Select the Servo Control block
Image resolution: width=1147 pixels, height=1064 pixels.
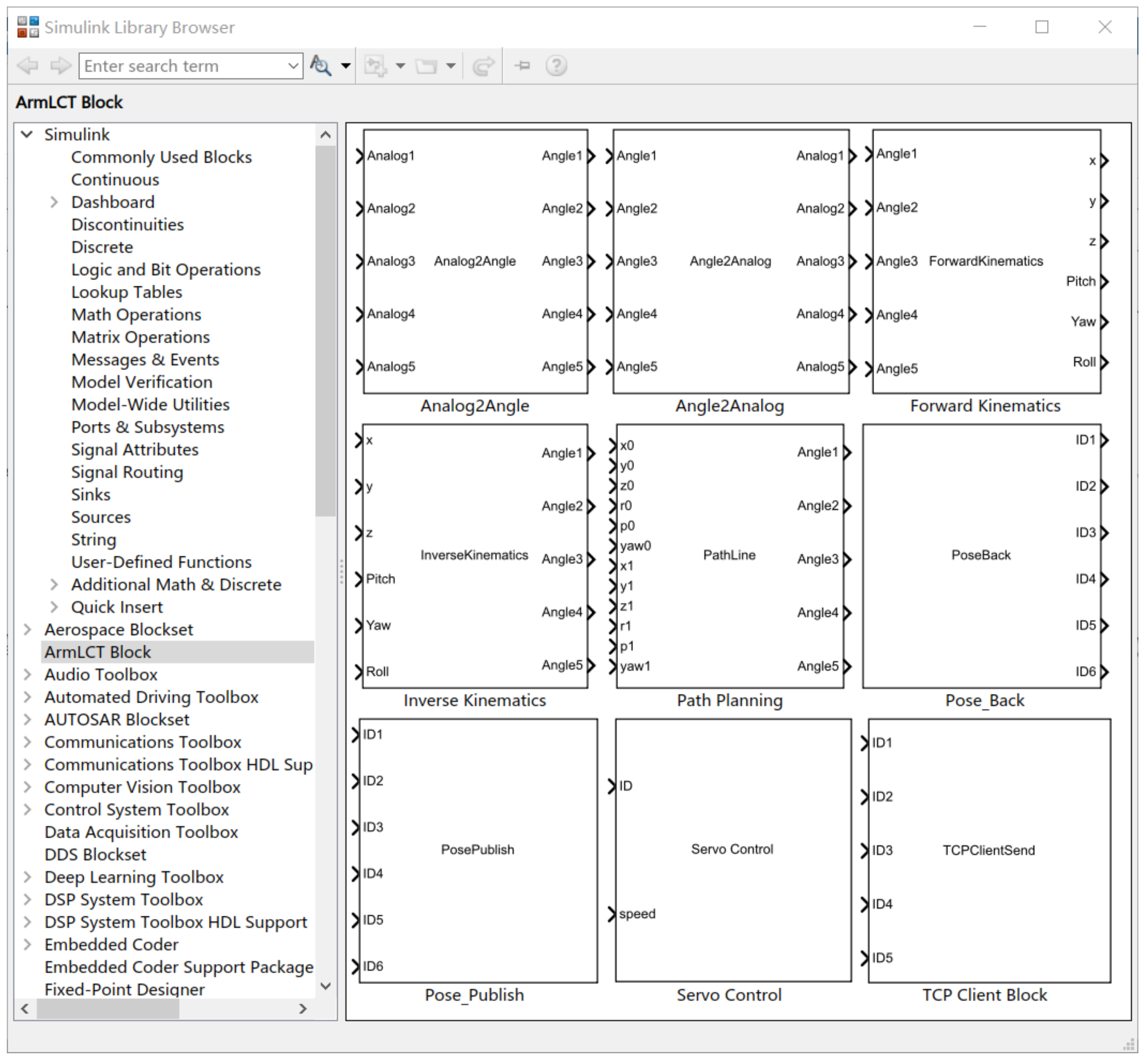pyautogui.click(x=732, y=850)
